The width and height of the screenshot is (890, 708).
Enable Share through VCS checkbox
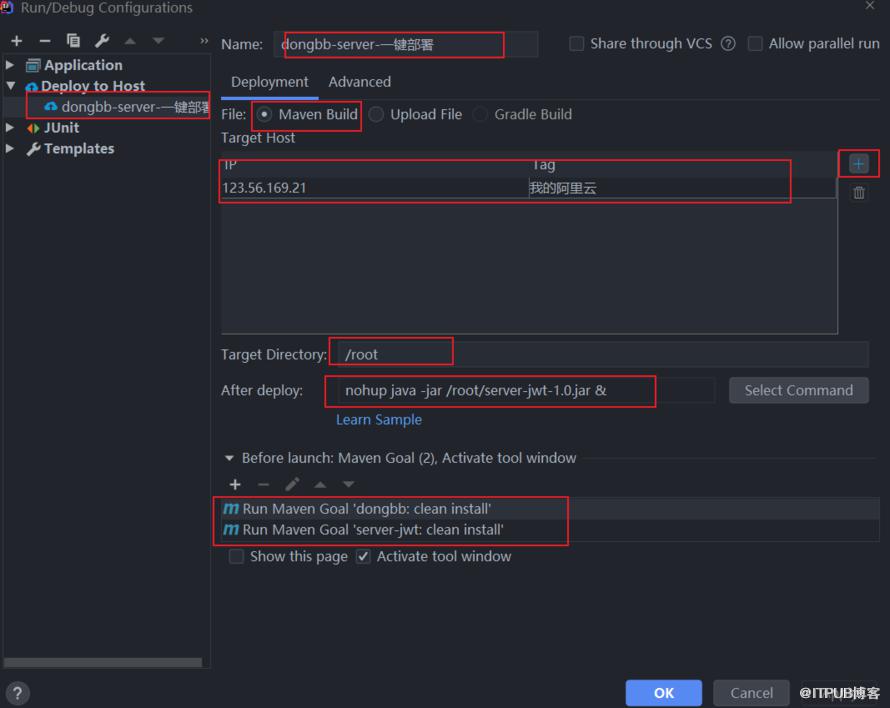576,44
